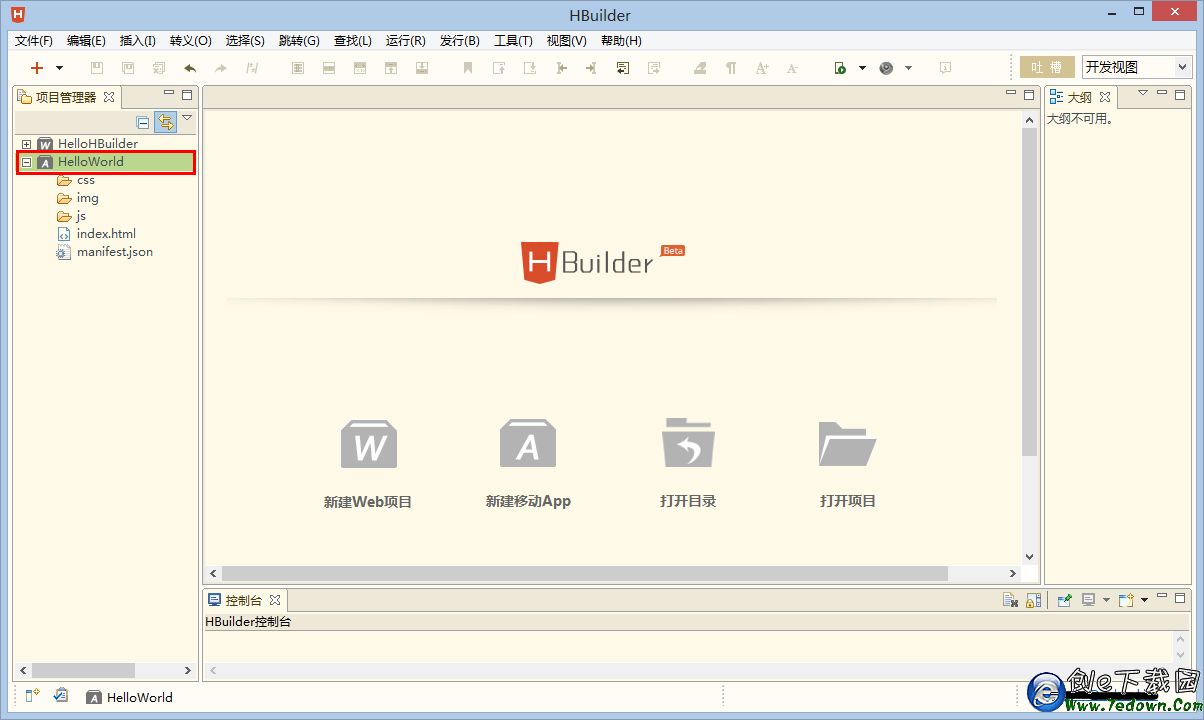1204x720 pixels.
Task: Open the outline panel view menu triangle
Action: coord(1143,93)
